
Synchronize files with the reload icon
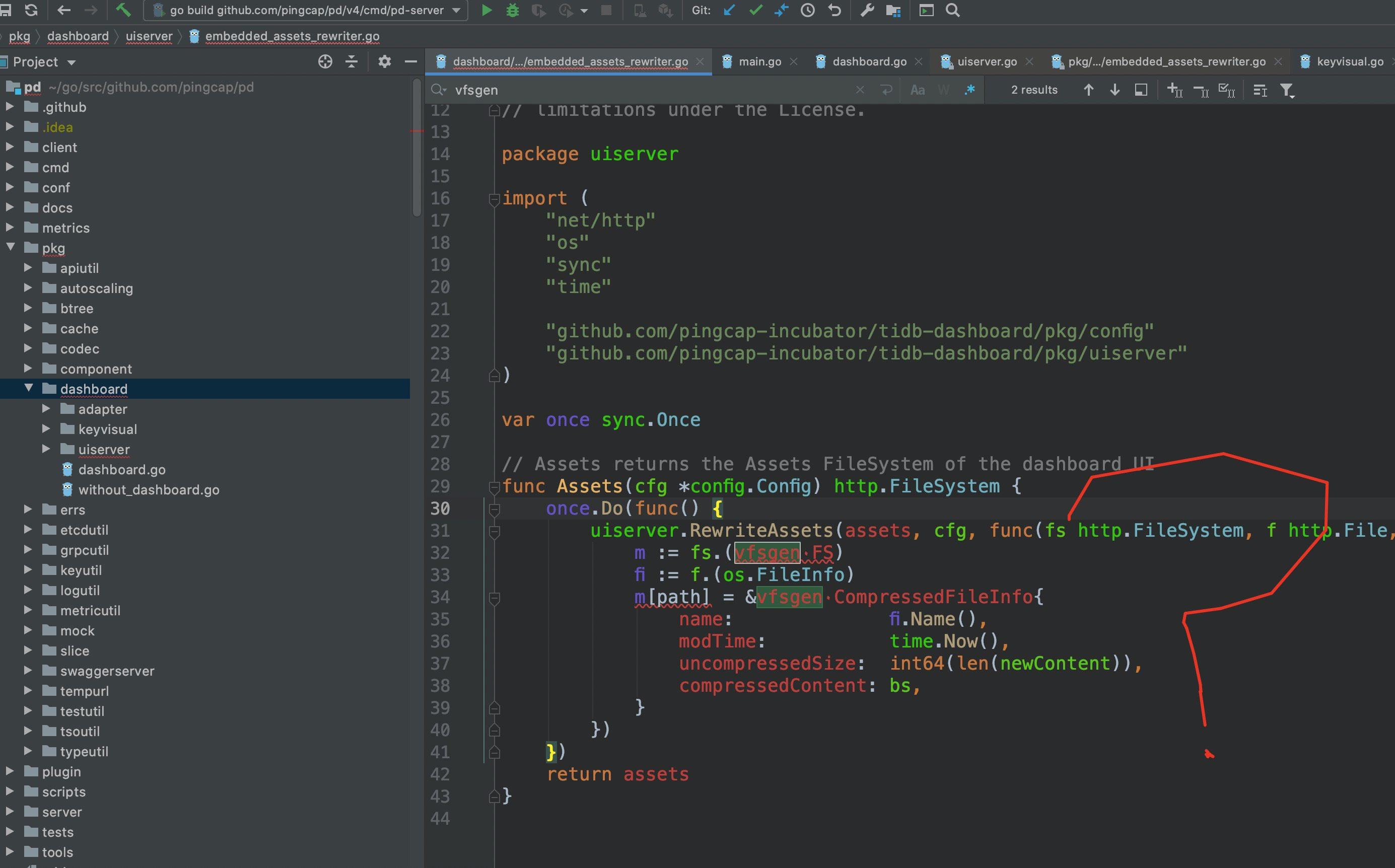(32, 11)
